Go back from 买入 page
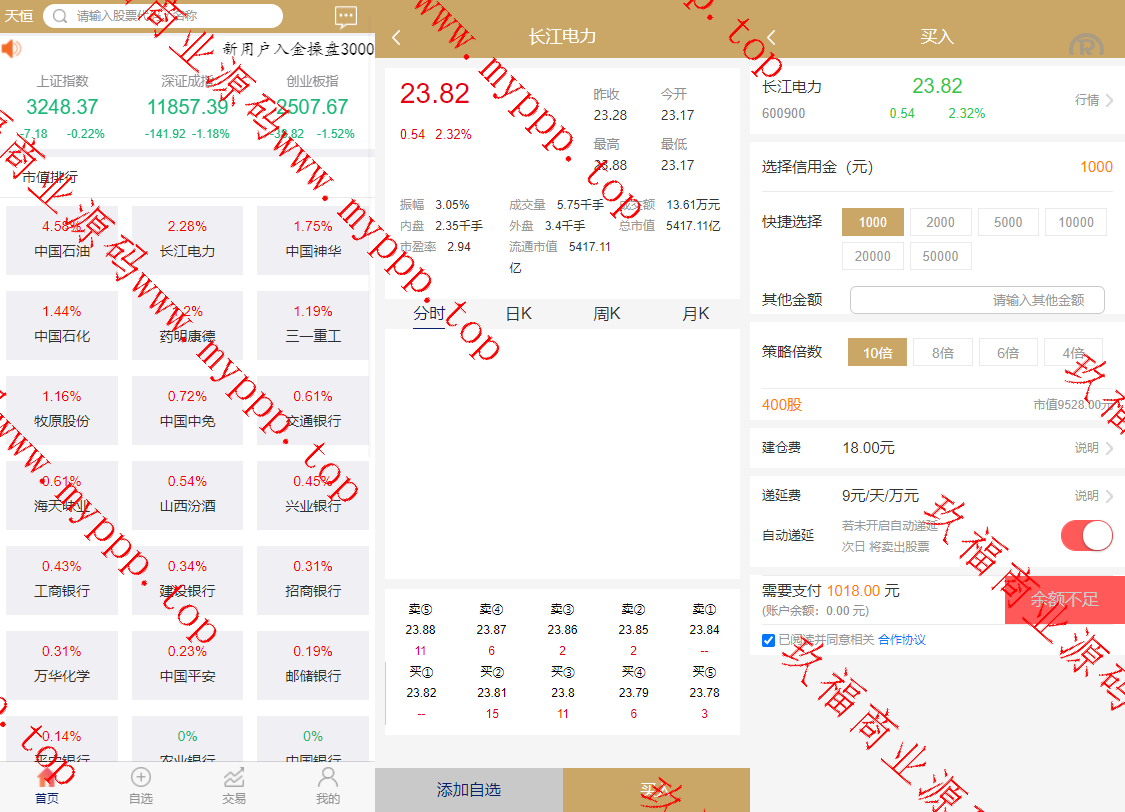This screenshot has width=1125, height=812. point(771,37)
